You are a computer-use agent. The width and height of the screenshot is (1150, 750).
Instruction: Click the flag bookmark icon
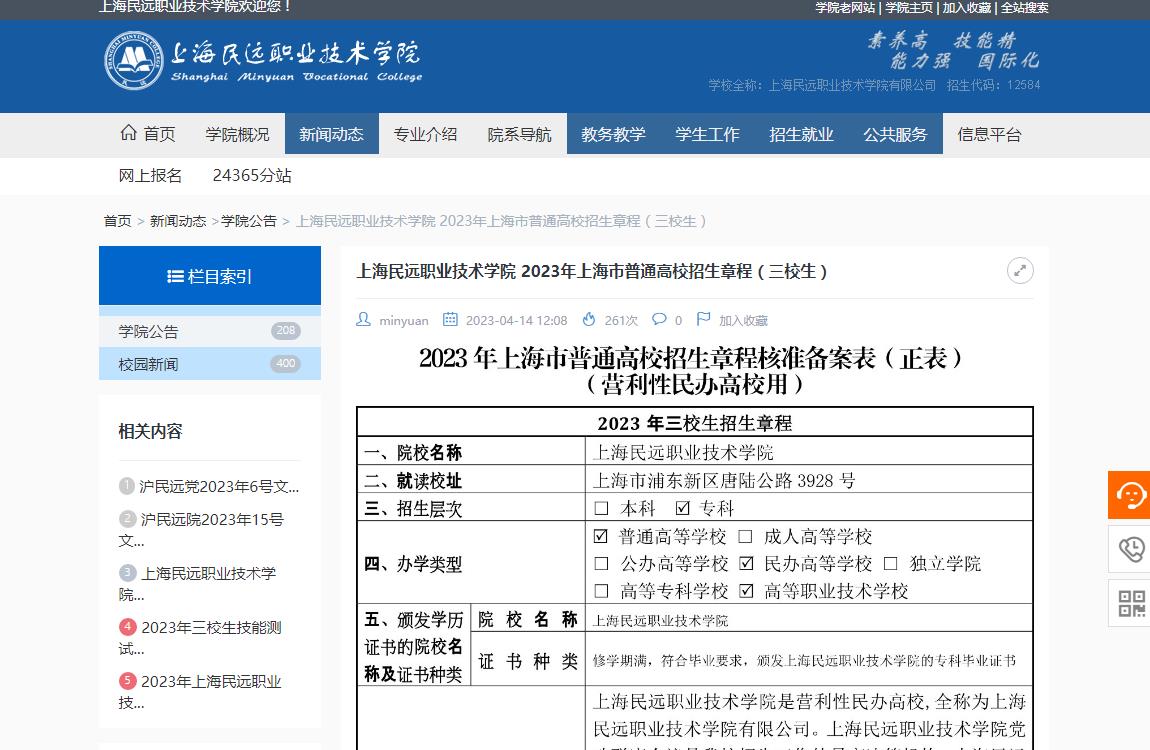click(x=703, y=319)
